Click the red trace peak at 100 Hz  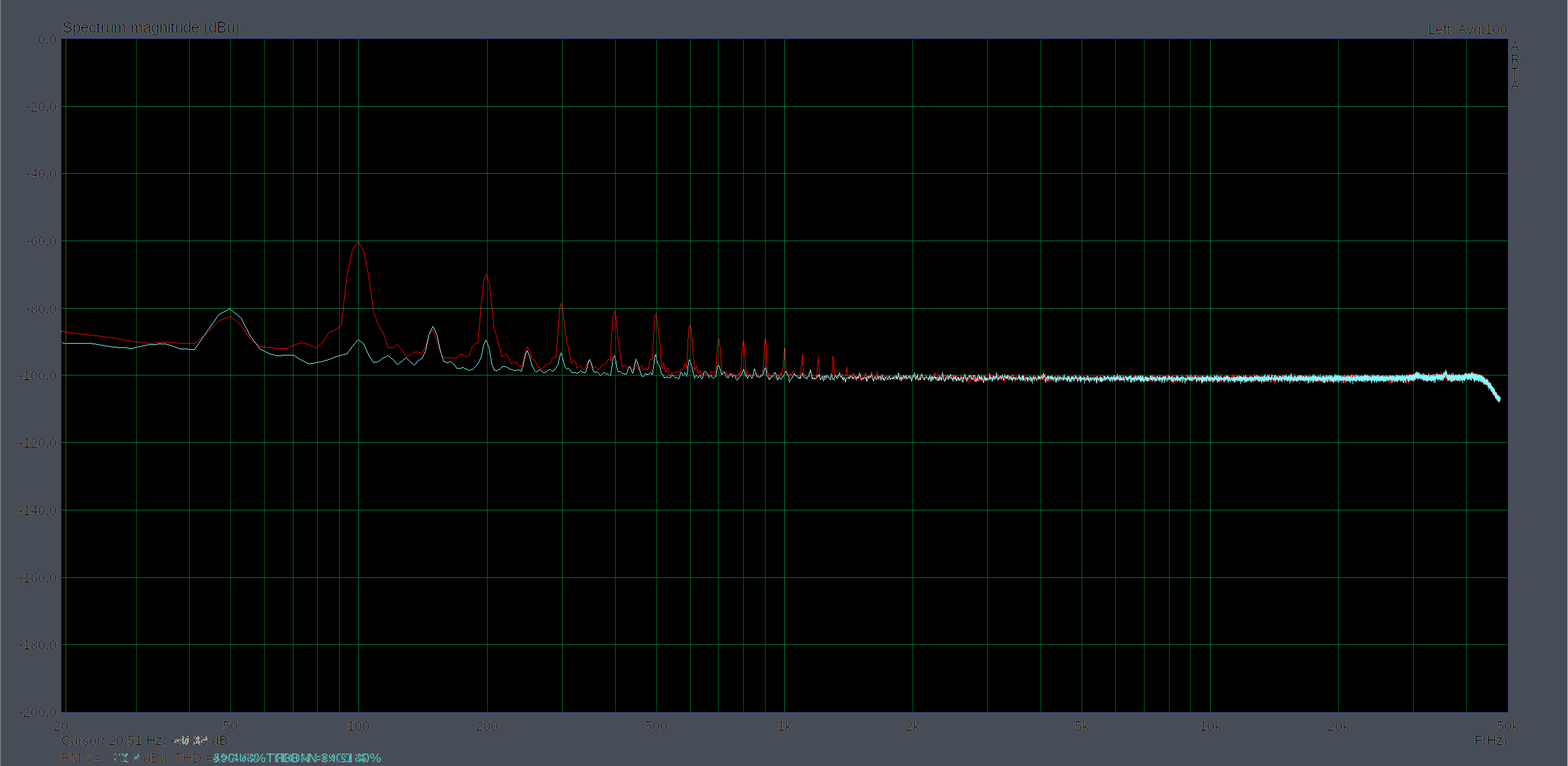[x=358, y=242]
